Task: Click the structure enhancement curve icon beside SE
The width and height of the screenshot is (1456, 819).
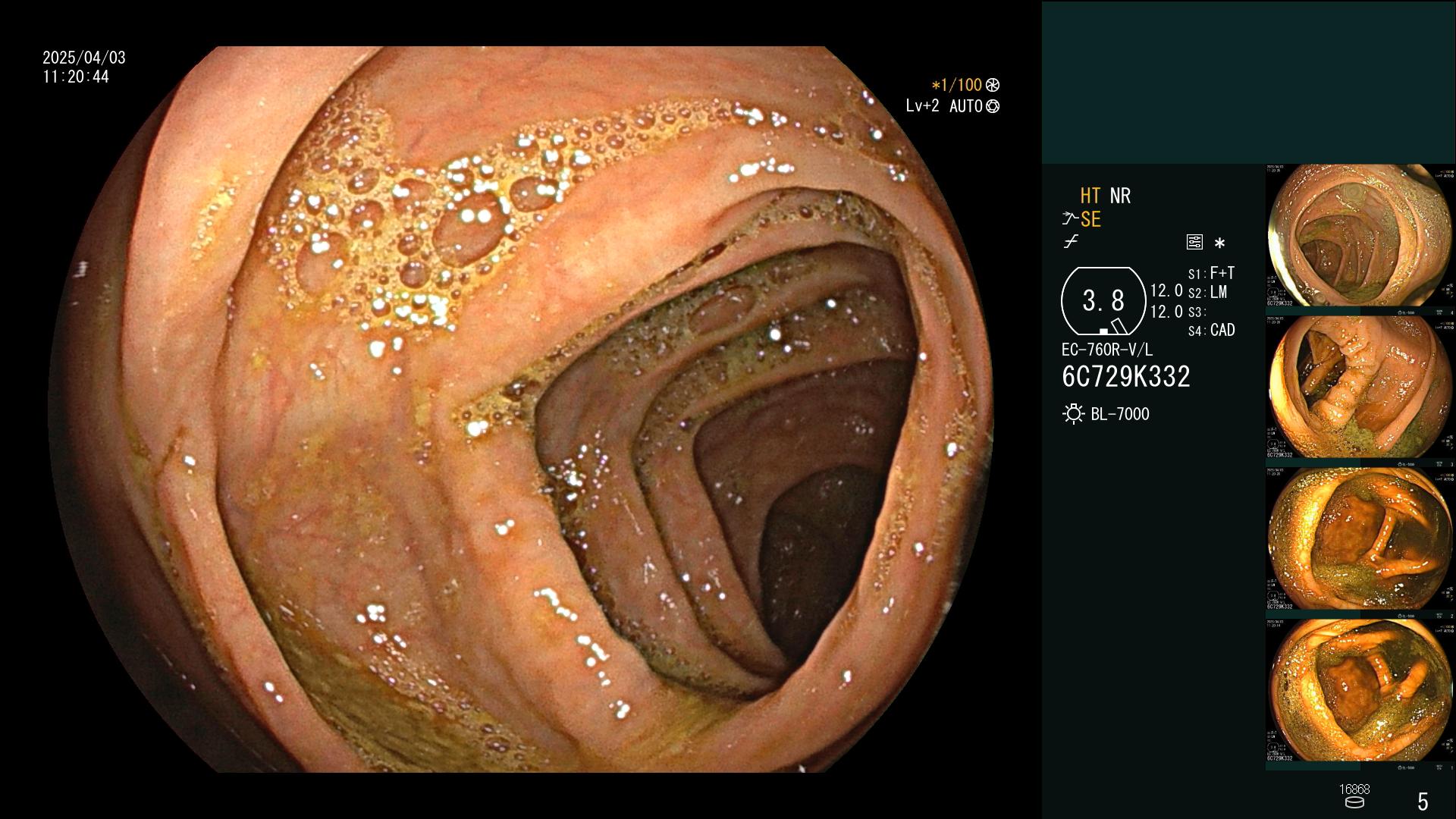Action: 1069,219
